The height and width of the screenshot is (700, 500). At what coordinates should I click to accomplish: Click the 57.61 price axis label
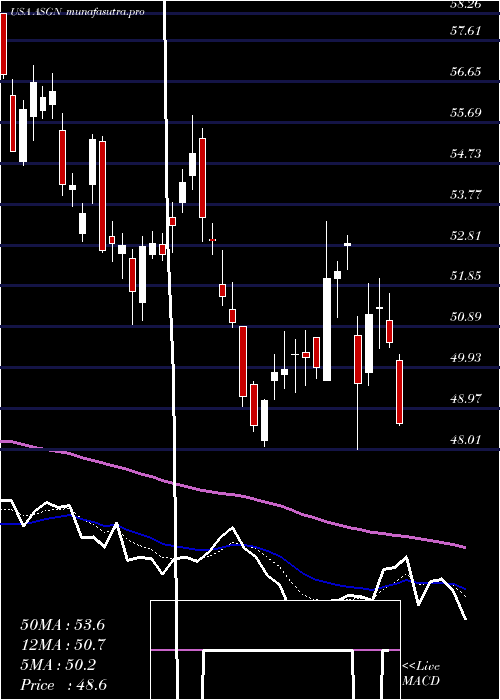pyautogui.click(x=465, y=31)
